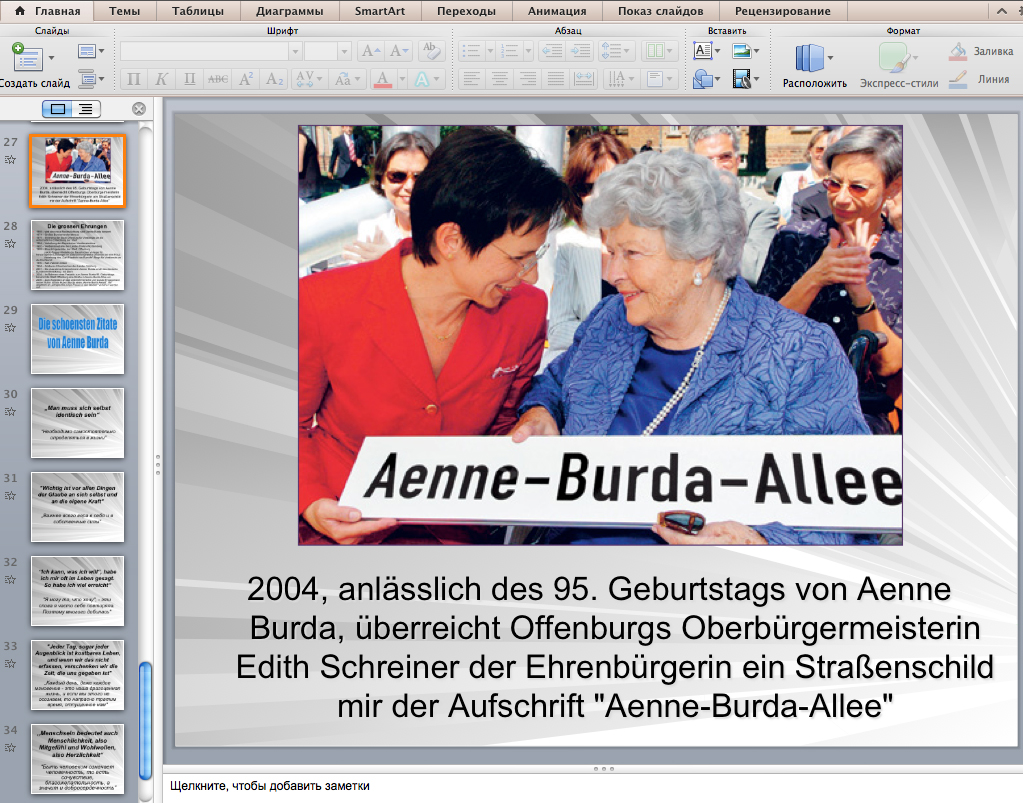
Task: Open the Диаграммы ribbon tab
Action: (290, 10)
